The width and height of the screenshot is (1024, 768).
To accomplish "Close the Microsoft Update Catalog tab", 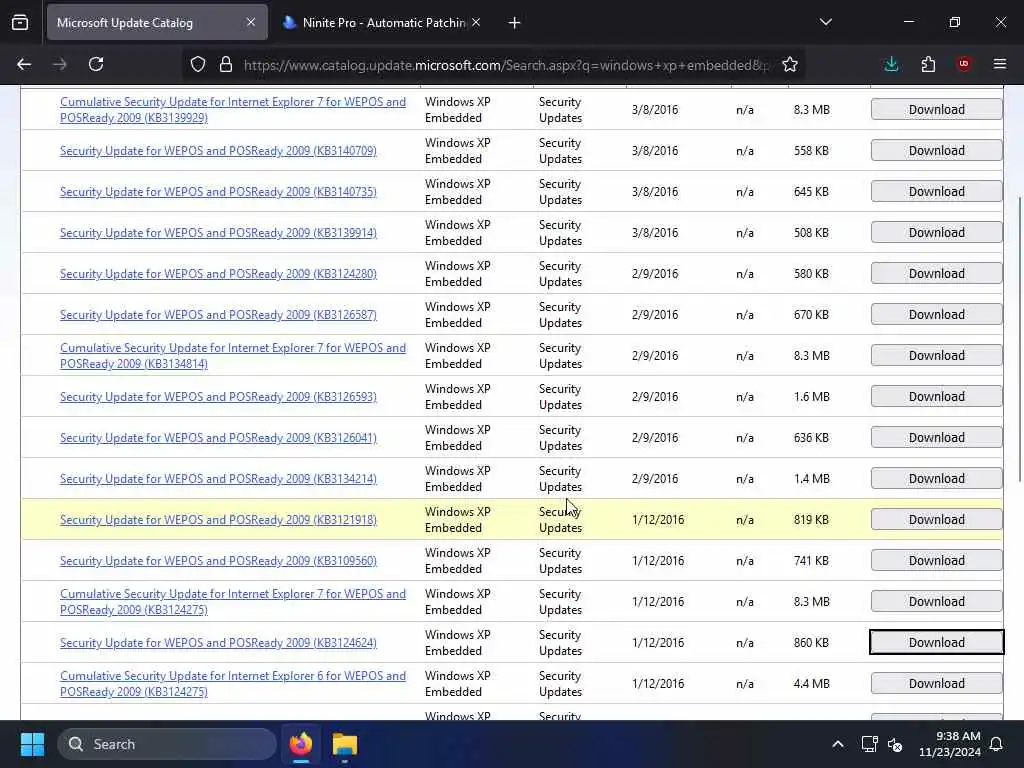I will pos(251,22).
